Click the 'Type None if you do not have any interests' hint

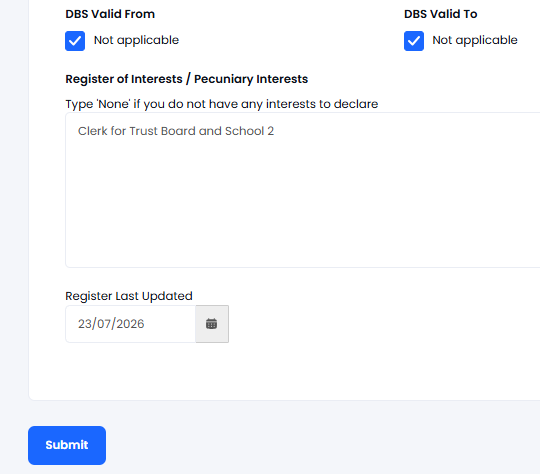pyautogui.click(x=222, y=104)
